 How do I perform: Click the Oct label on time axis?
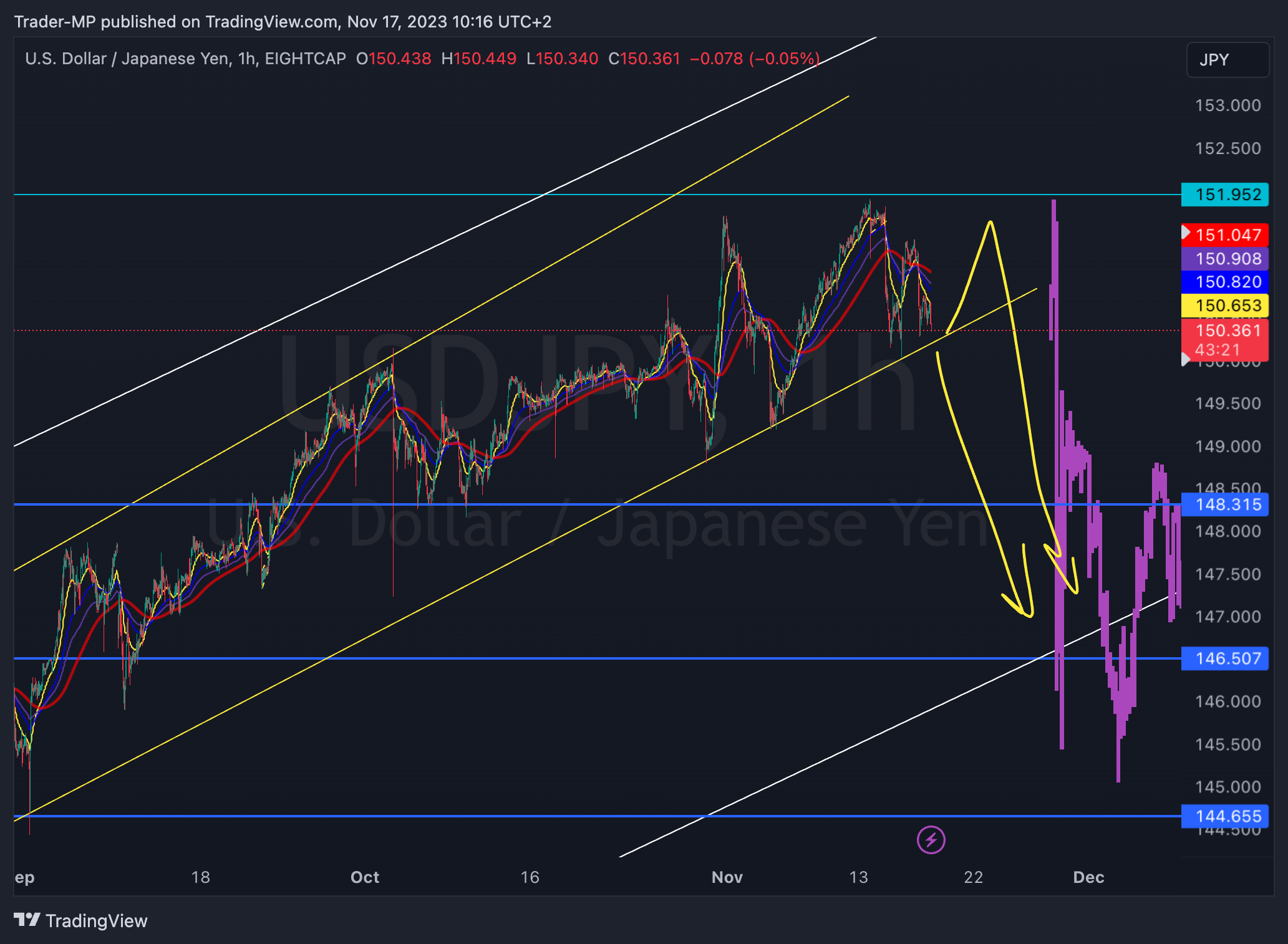365,877
